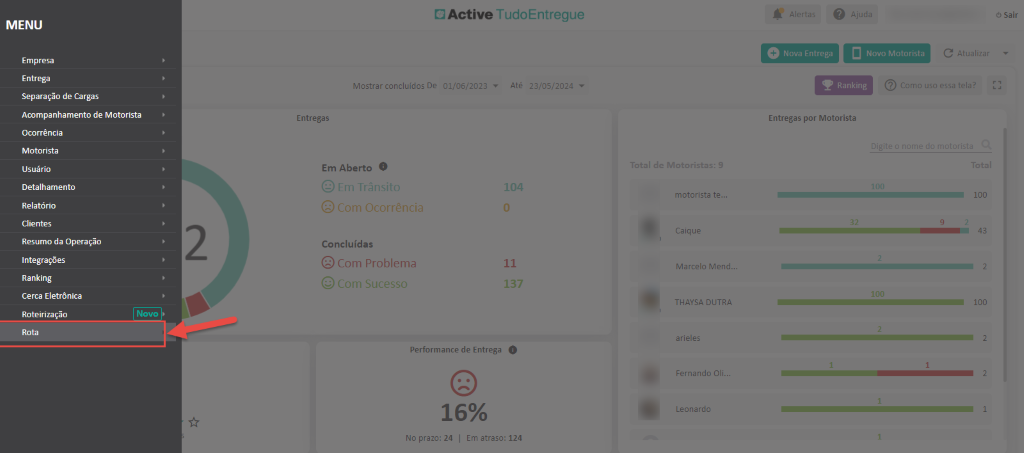Click the motorista search field
The image size is (1024, 453).
pyautogui.click(x=923, y=146)
